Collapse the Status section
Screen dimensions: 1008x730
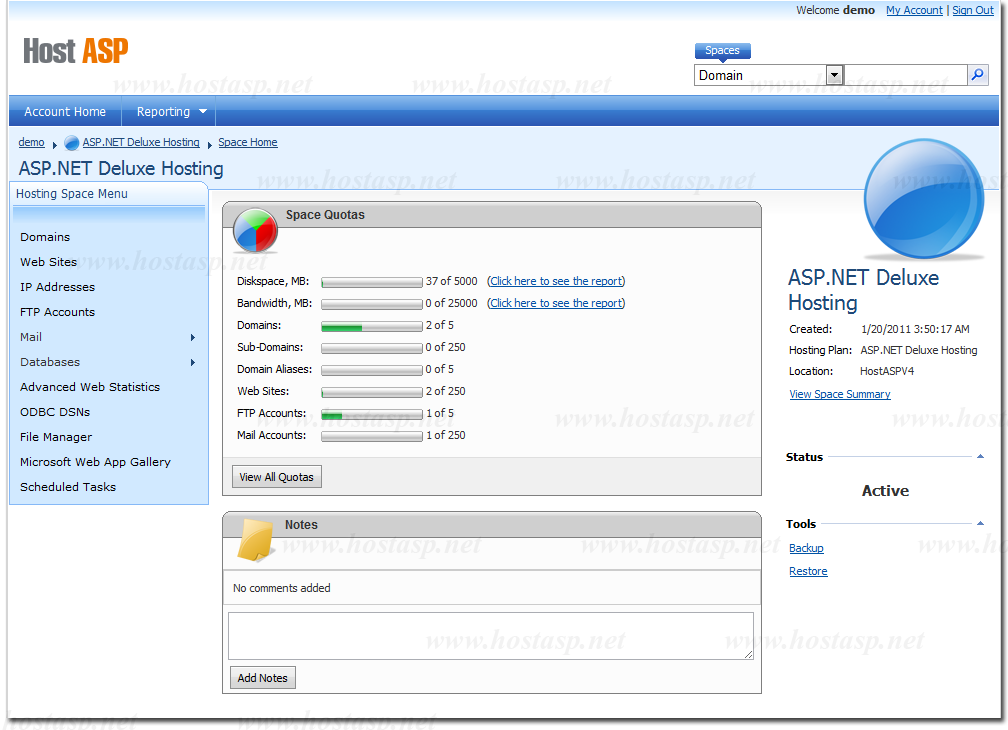[x=980, y=457]
